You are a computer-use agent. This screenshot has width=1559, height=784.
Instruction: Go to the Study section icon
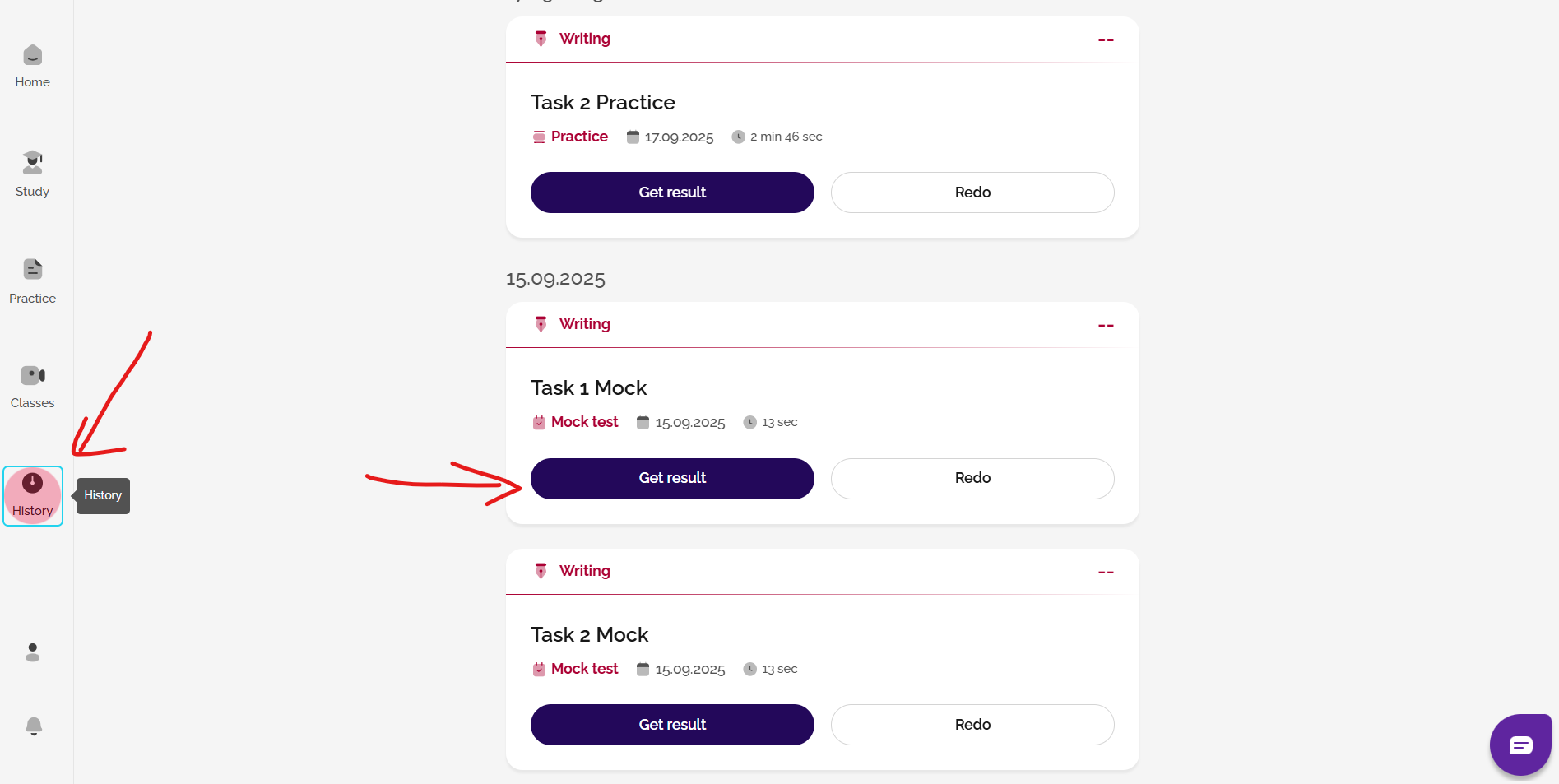coord(33,163)
